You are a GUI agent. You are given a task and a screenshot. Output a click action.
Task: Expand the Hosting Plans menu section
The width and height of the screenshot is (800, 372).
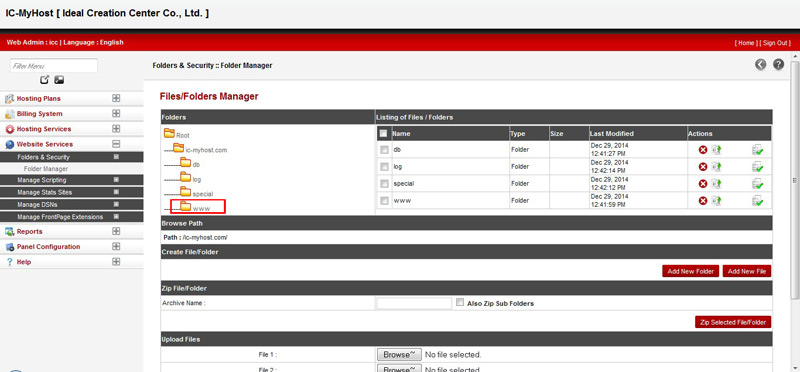point(116,98)
